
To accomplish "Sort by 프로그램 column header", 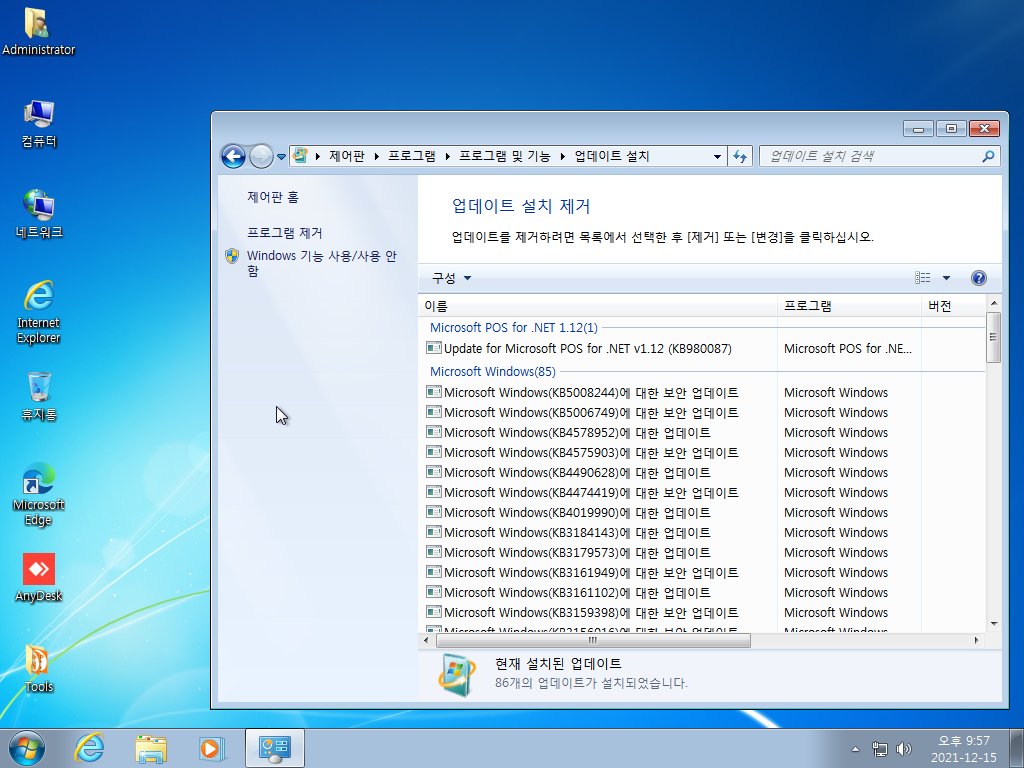I will (849, 306).
